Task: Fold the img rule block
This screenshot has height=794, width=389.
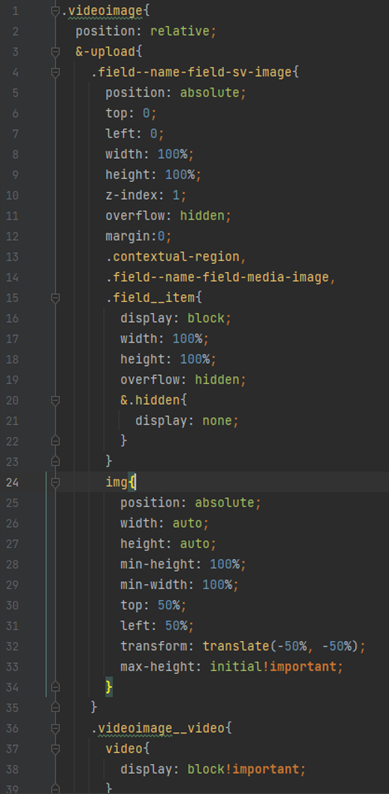Action: pyautogui.click(x=55, y=482)
